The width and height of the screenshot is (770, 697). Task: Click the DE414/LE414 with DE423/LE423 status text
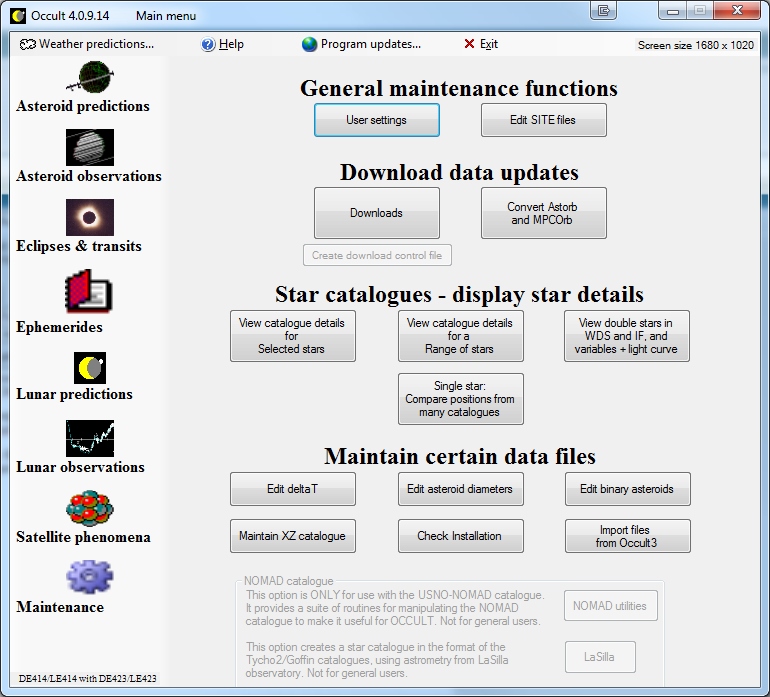coord(87,678)
